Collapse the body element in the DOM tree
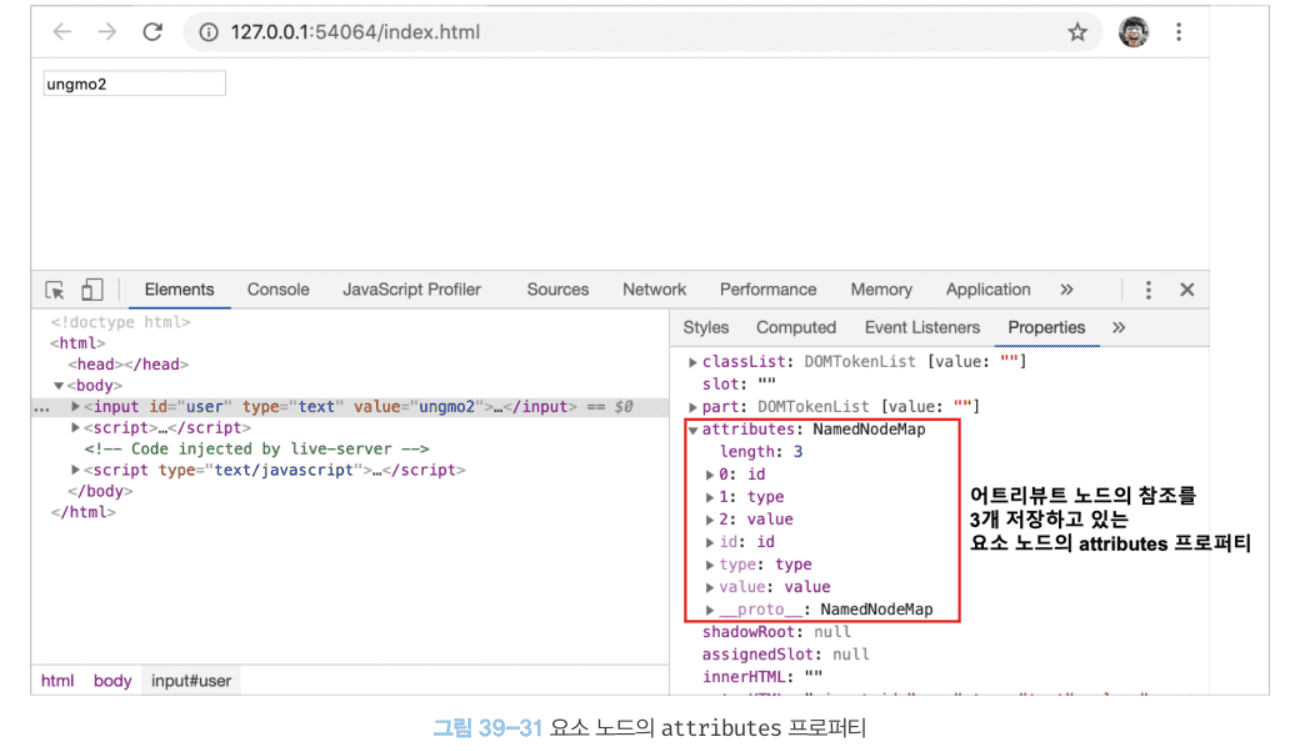Image resolution: width=1302 pixels, height=751 pixels. [59, 386]
